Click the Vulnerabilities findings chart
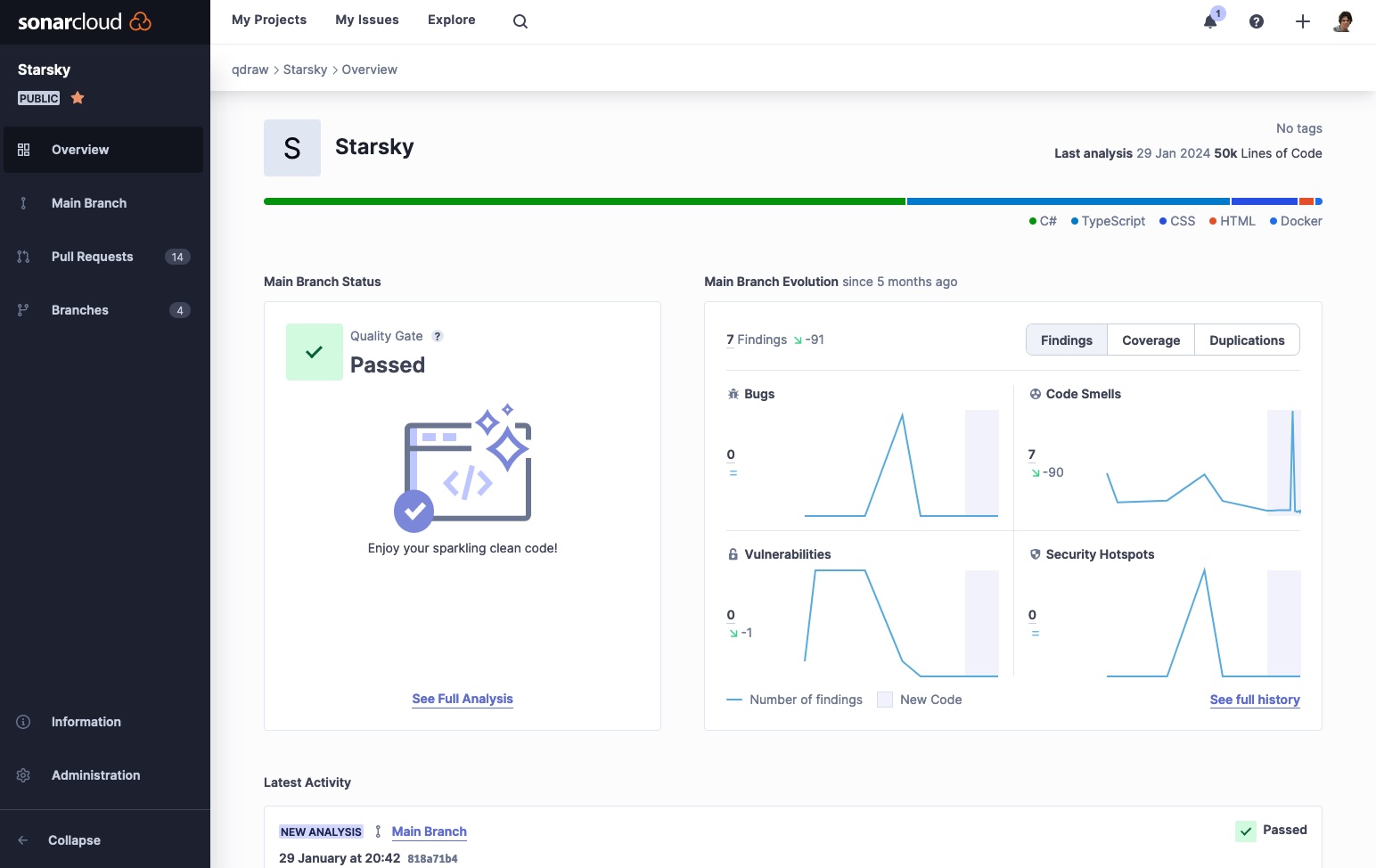 click(x=901, y=623)
